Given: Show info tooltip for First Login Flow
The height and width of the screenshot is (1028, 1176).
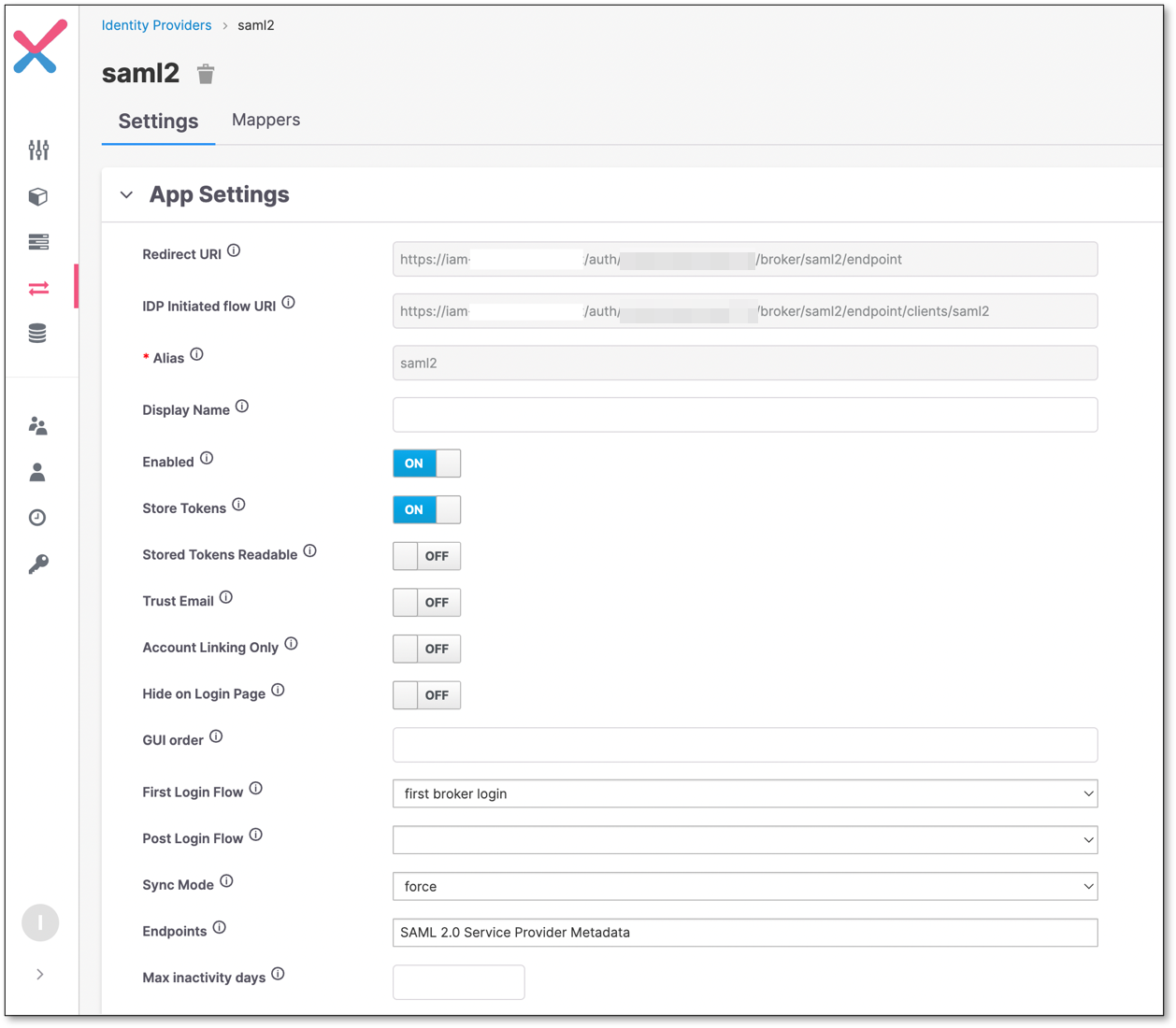Looking at the screenshot, I should [255, 789].
